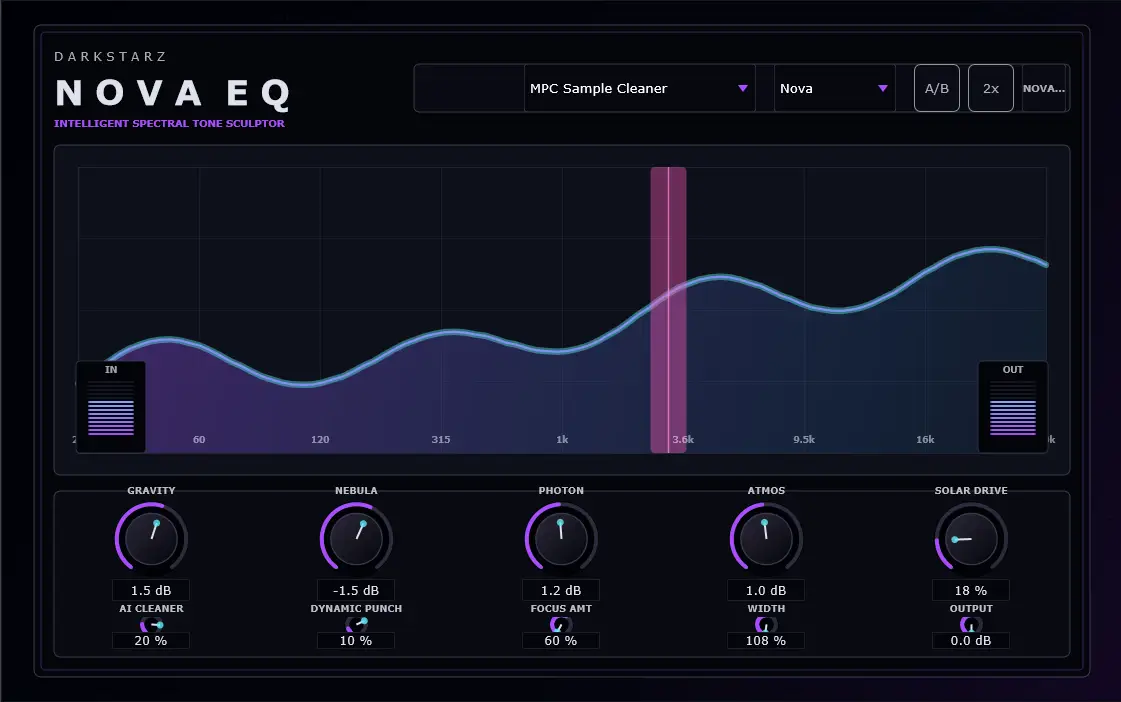The image size is (1121, 702).
Task: Click the Dynamic Punch 10 % value field
Action: click(x=356, y=641)
